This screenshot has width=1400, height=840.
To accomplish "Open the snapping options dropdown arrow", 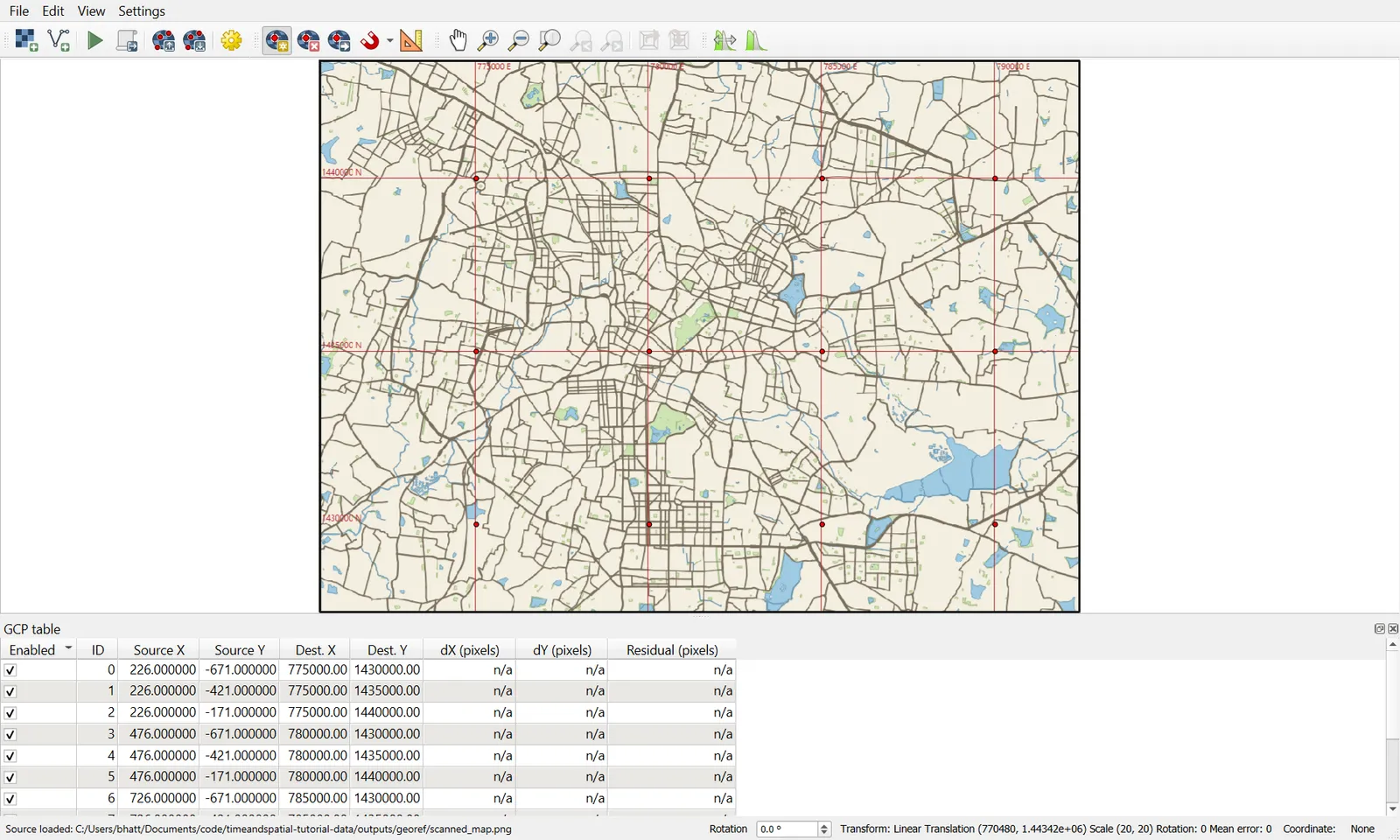I will (389, 40).
